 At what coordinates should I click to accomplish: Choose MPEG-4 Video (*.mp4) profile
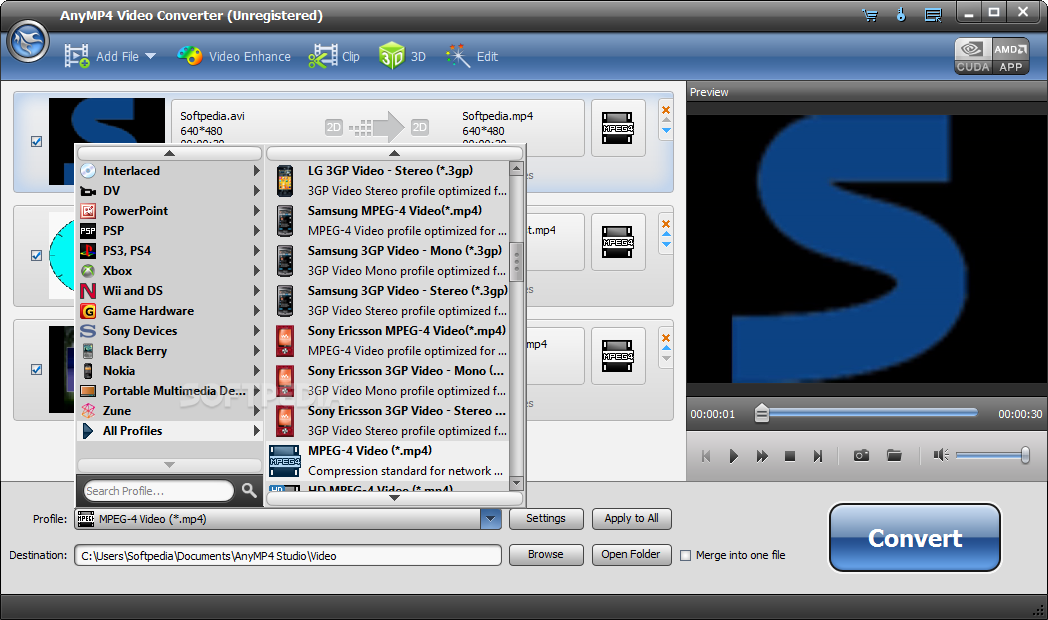click(x=388, y=461)
